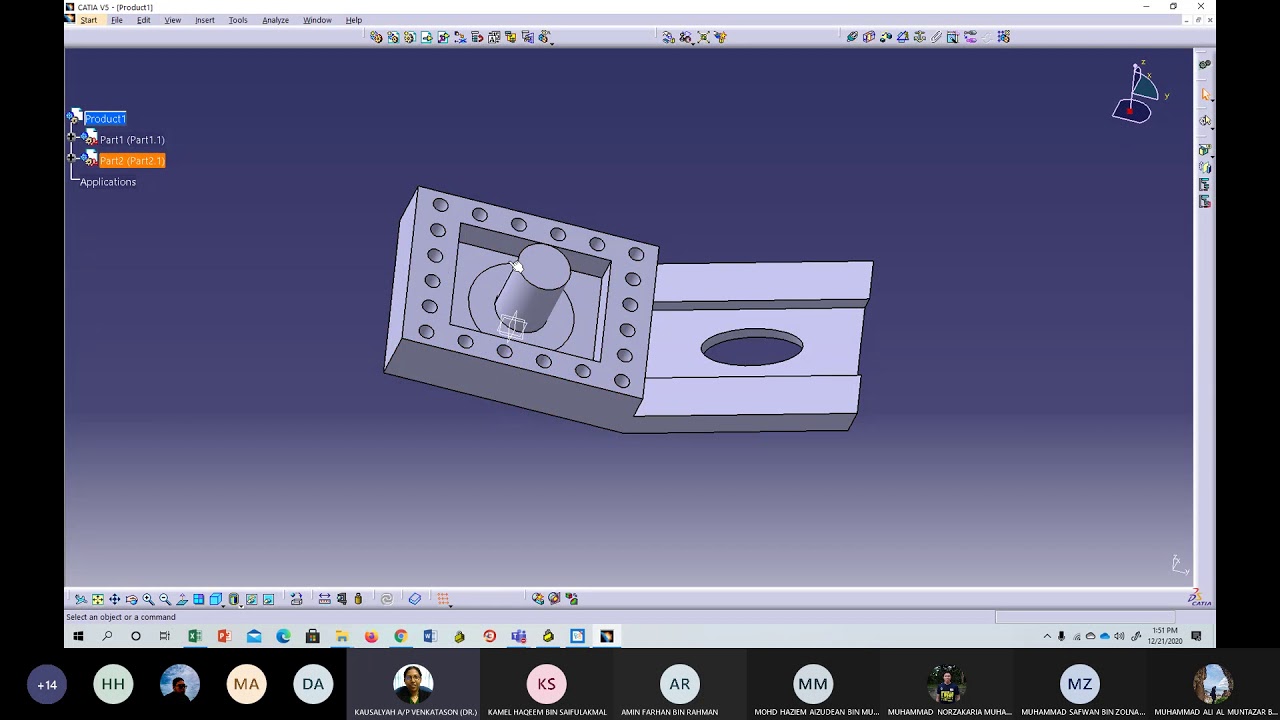Click the Select arrow tool on right toolbar

(x=1205, y=94)
